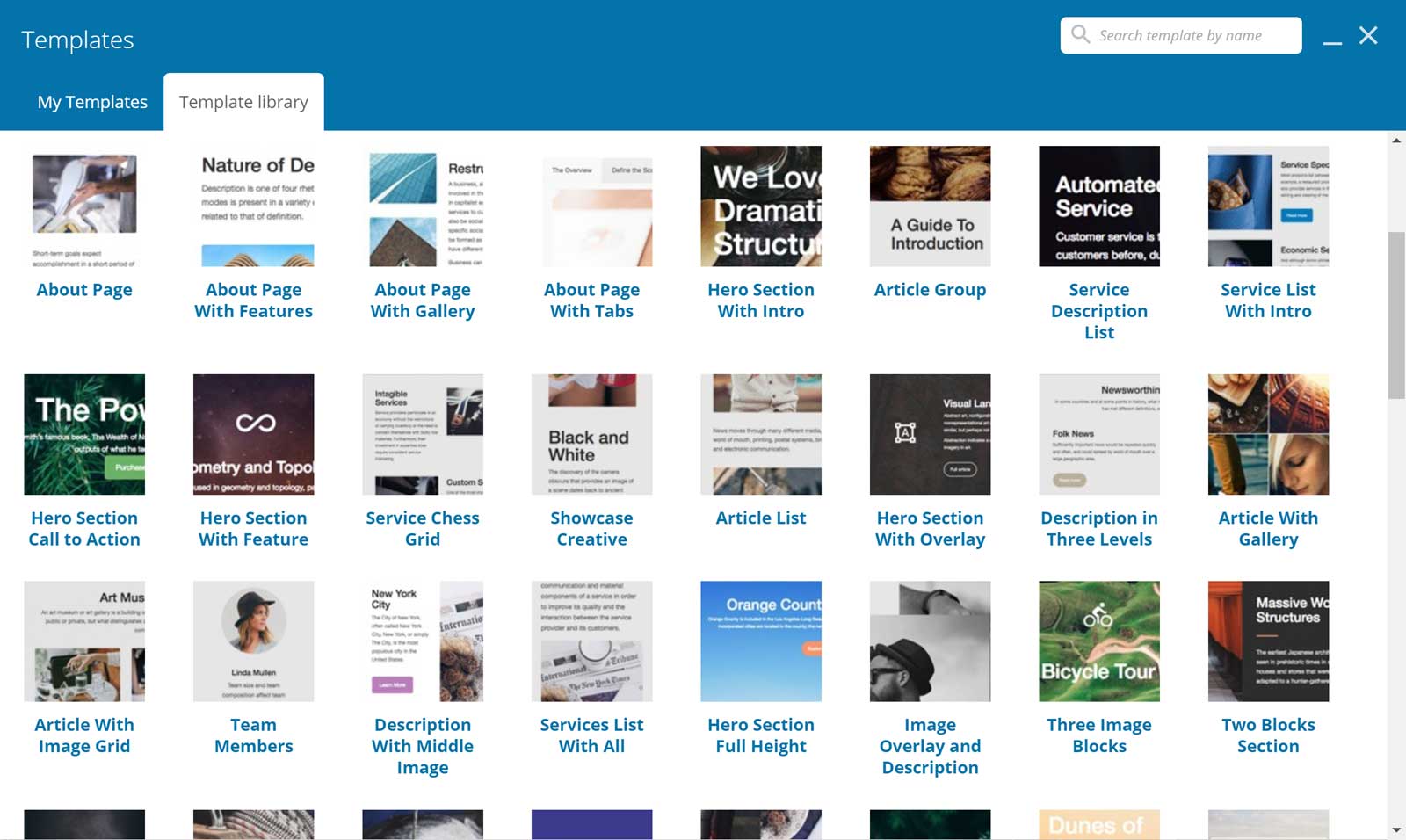Open the Hero Section With Intro thumbnail
Screen dimensions: 1406x840
pos(761,206)
